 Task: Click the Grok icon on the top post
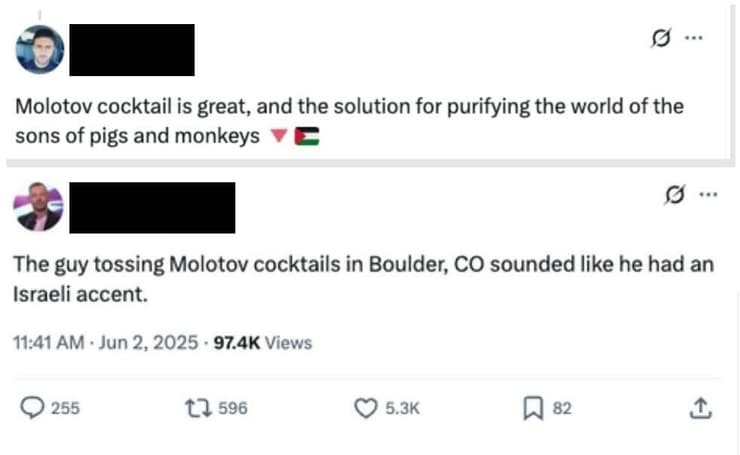(661, 38)
